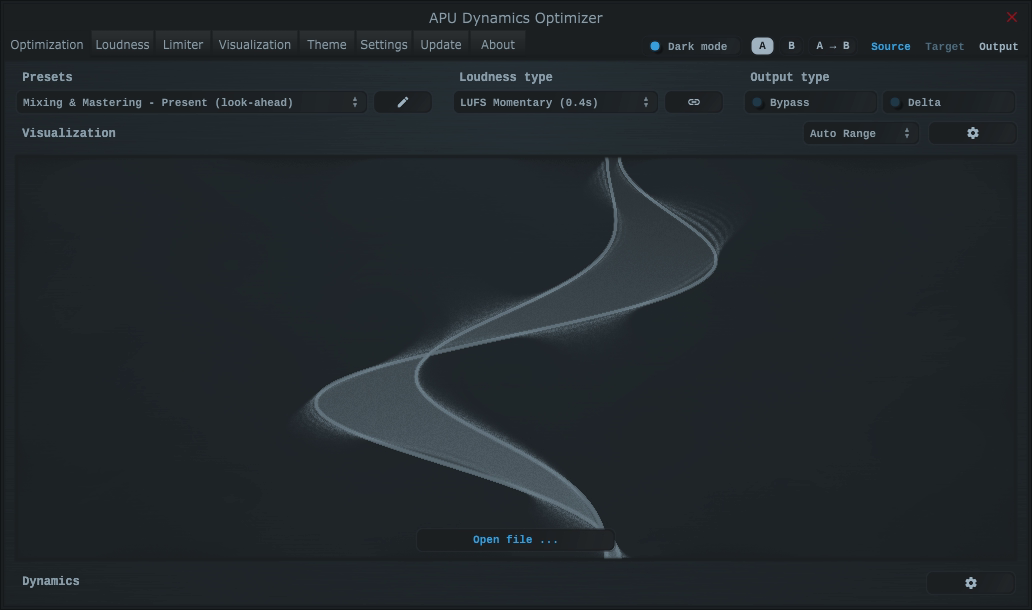Select the Target view
The image size is (1032, 610).
(944, 46)
